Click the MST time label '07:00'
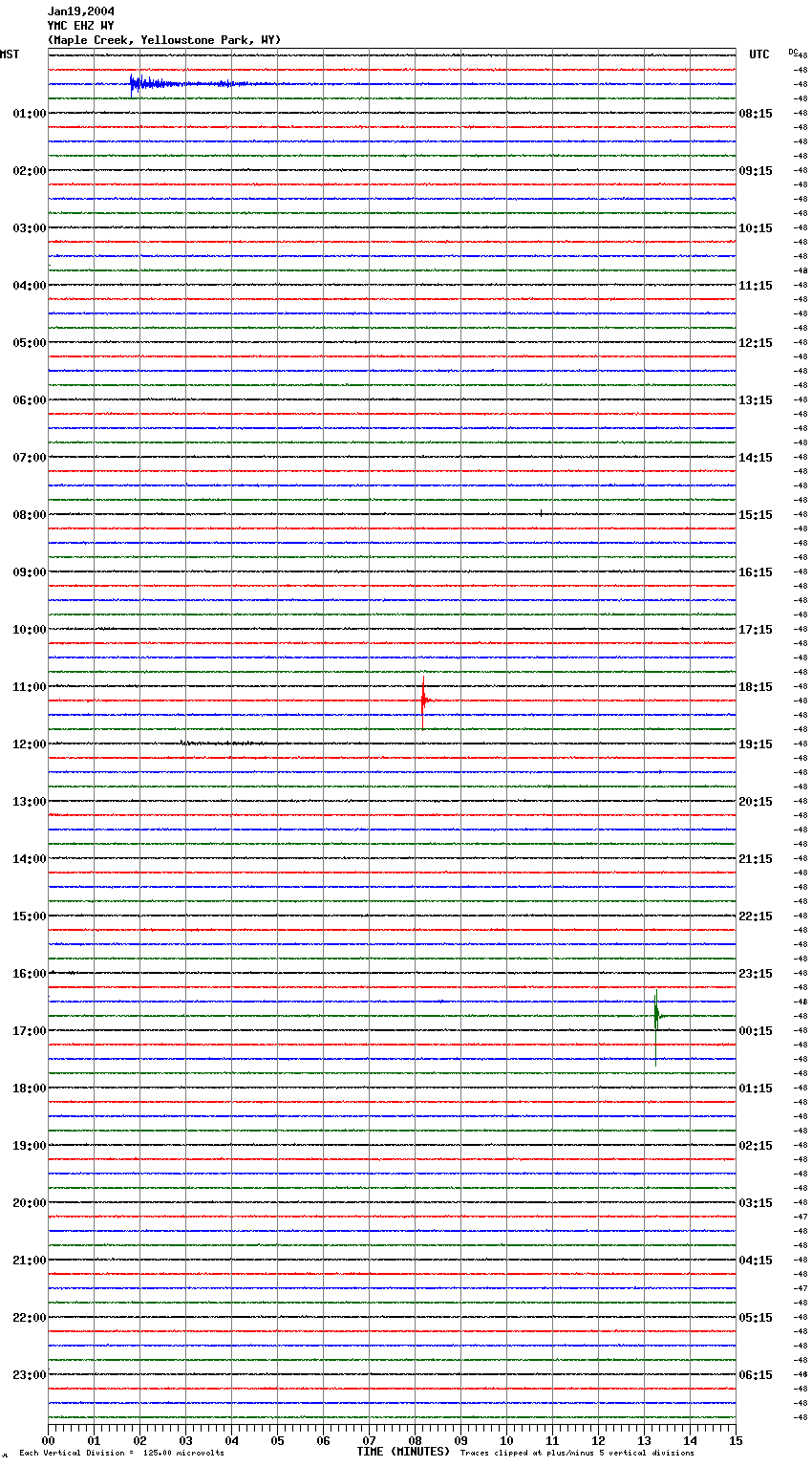Image resolution: width=812 pixels, height=1466 pixels. tap(29, 458)
